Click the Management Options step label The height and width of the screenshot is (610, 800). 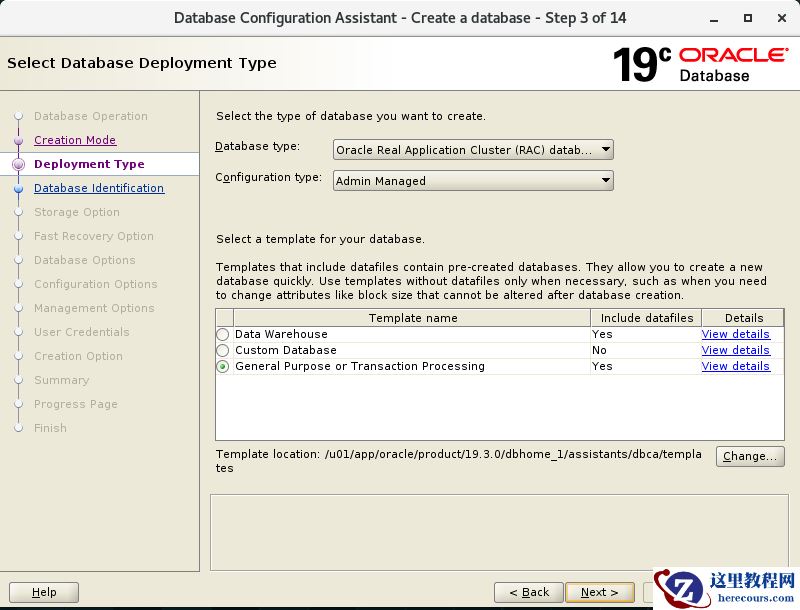(94, 308)
